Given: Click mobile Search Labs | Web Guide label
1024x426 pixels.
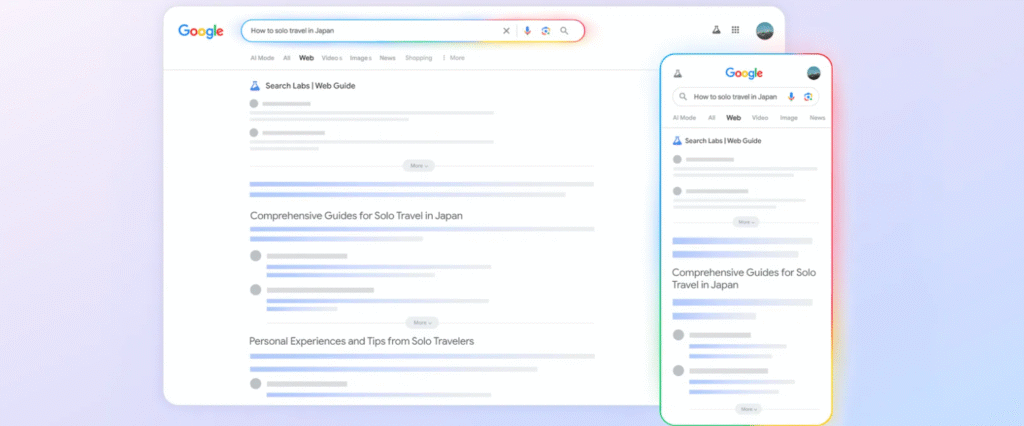Looking at the screenshot, I should (723, 140).
